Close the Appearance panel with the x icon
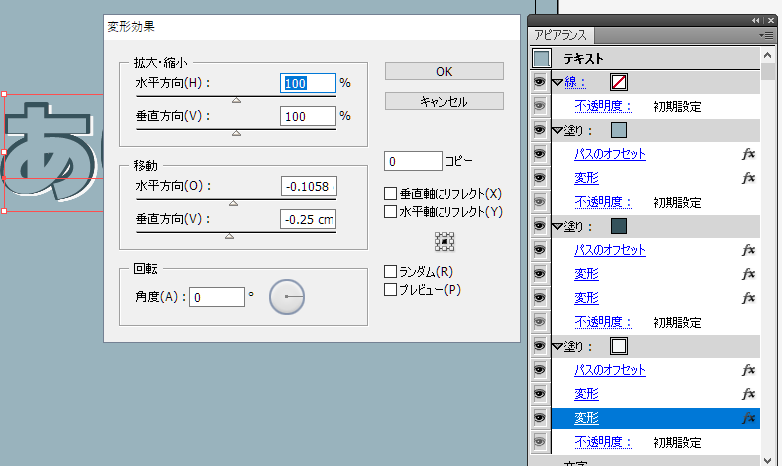 point(772,20)
